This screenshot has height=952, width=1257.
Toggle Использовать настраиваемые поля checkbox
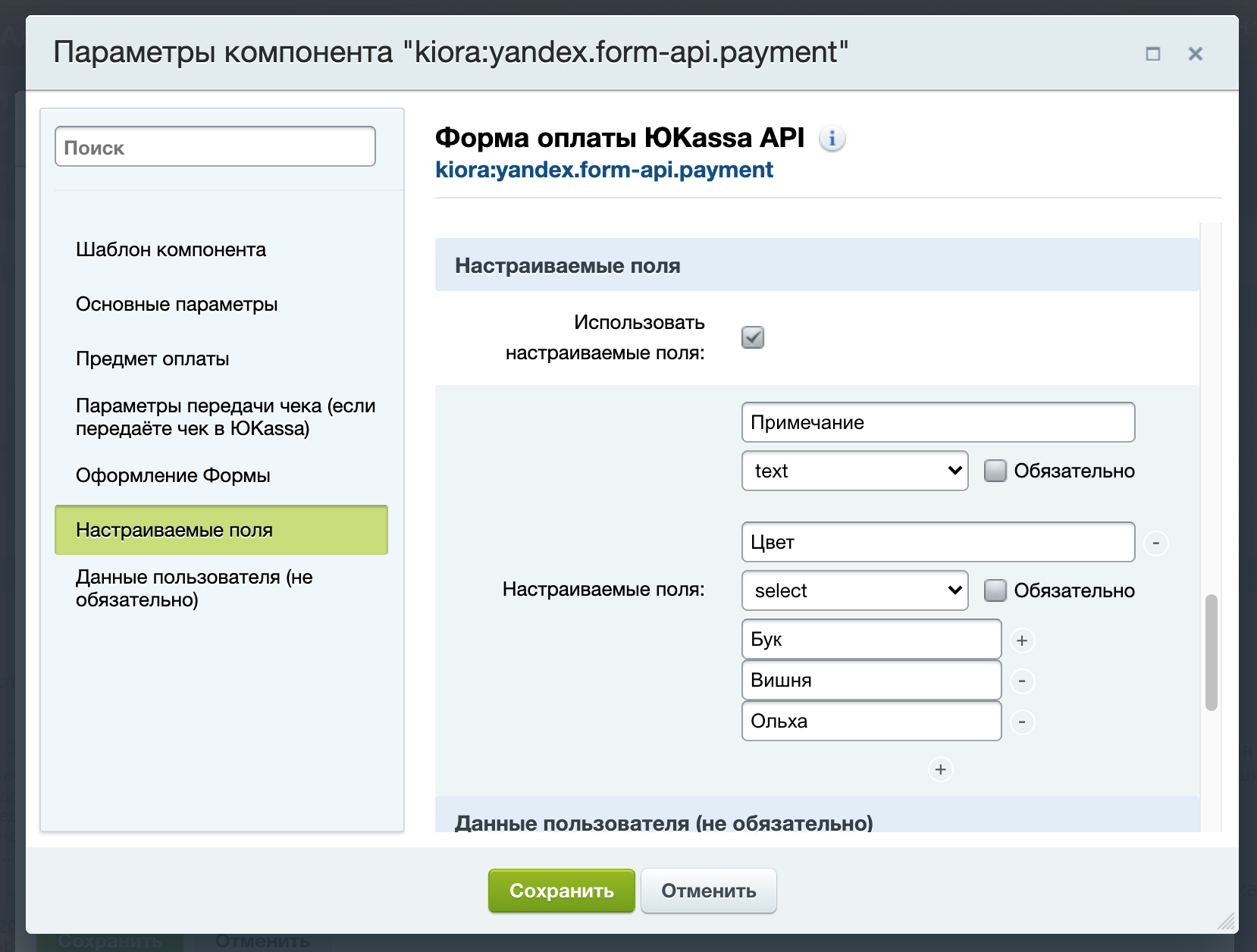click(753, 337)
